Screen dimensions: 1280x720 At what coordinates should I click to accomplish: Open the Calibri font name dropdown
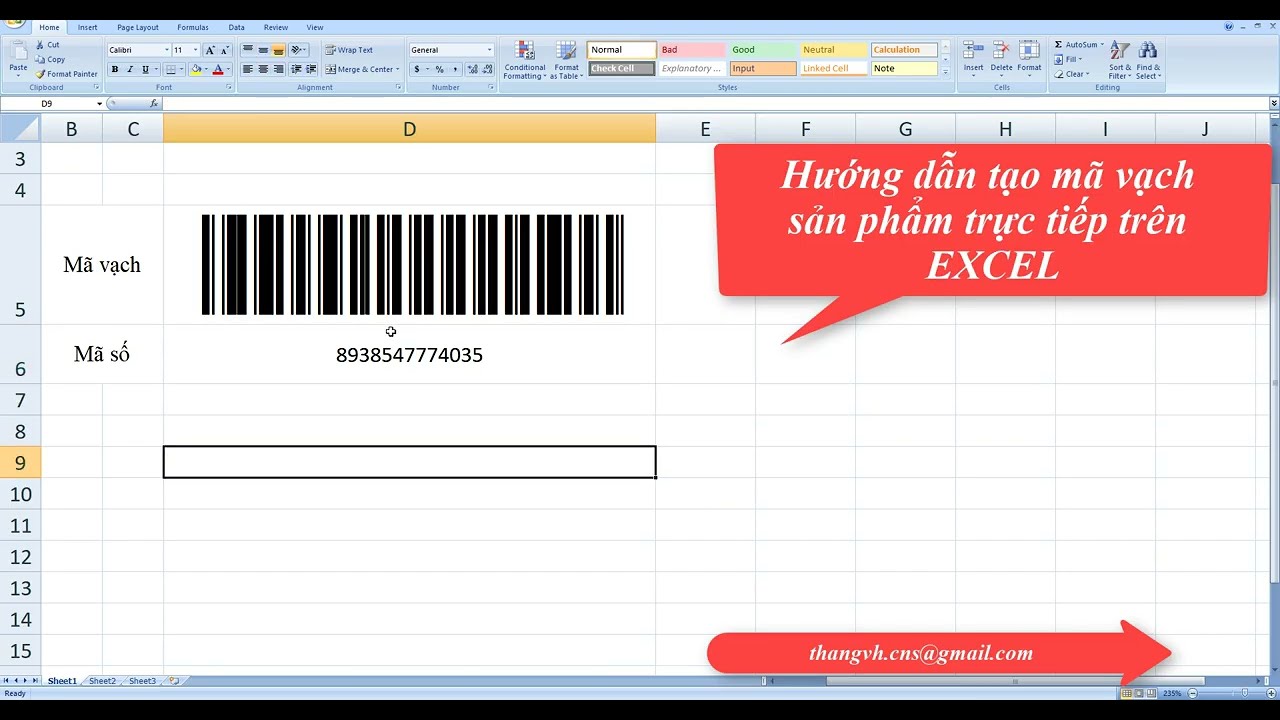point(166,50)
